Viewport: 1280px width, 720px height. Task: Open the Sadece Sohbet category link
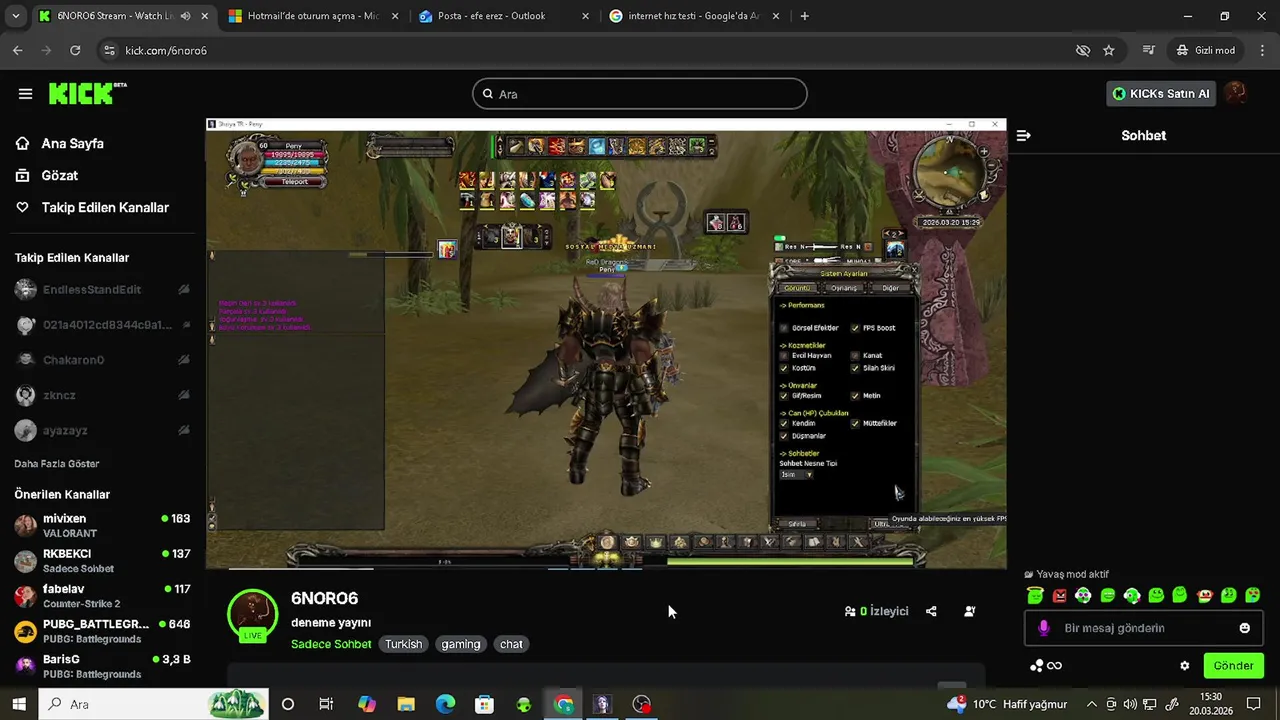331,644
